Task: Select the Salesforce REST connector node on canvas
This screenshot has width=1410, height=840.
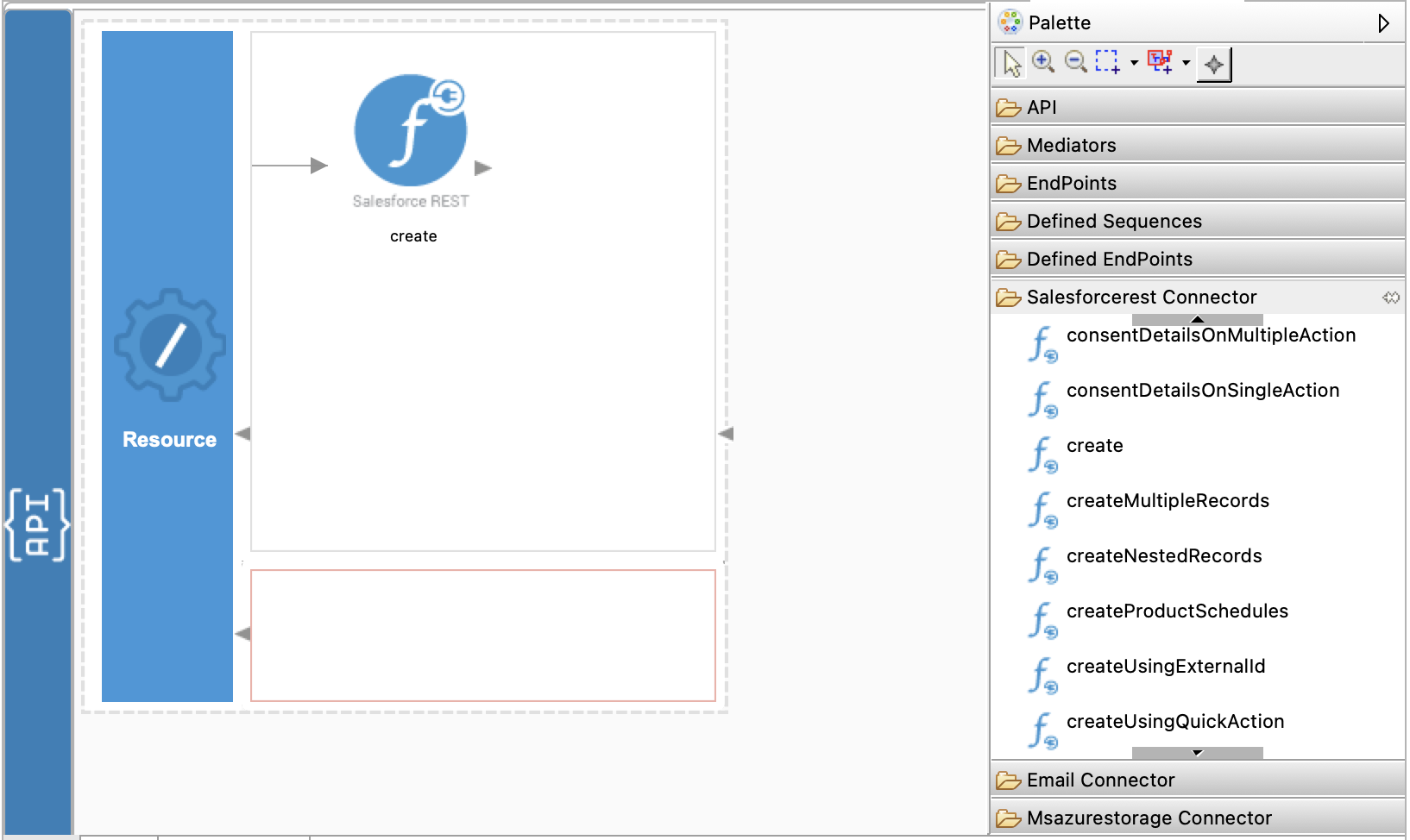Action: coord(411,131)
